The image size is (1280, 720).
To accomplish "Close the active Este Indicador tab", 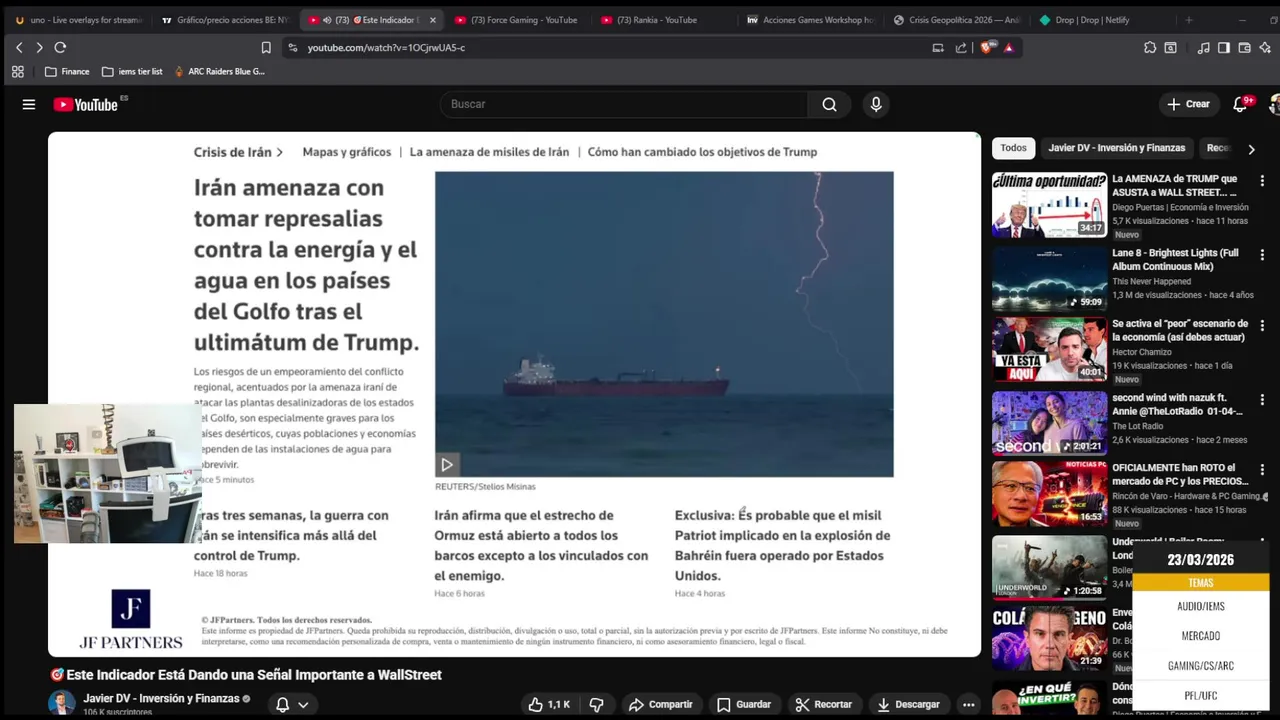I will click(432, 20).
